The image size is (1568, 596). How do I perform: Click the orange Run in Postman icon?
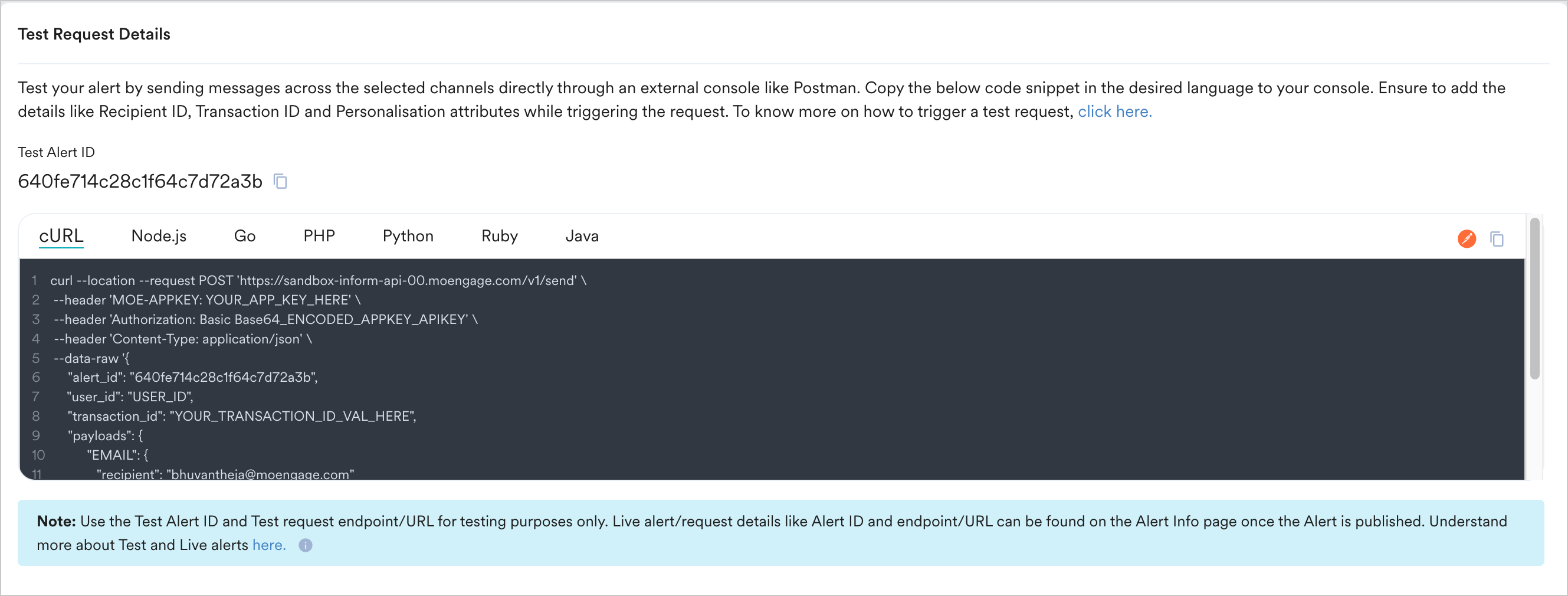(x=1467, y=238)
